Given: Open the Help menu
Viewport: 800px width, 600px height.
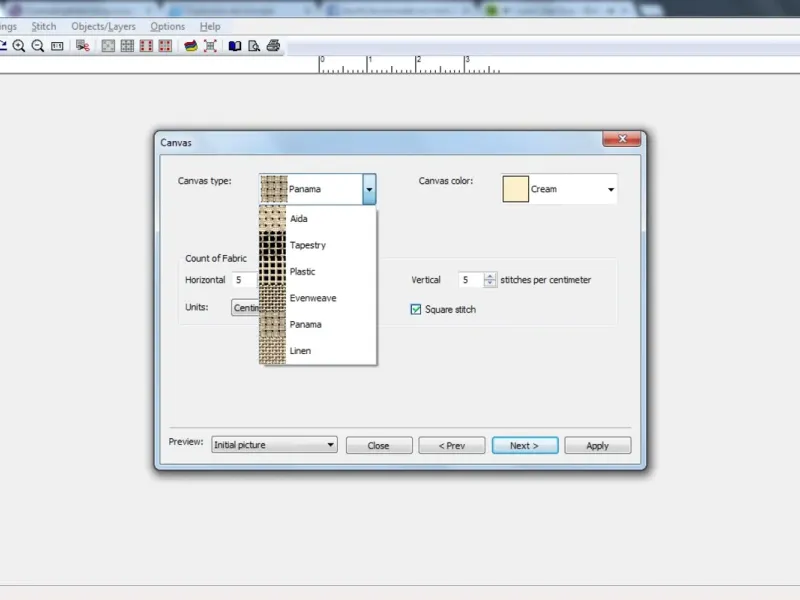Looking at the screenshot, I should tap(210, 27).
